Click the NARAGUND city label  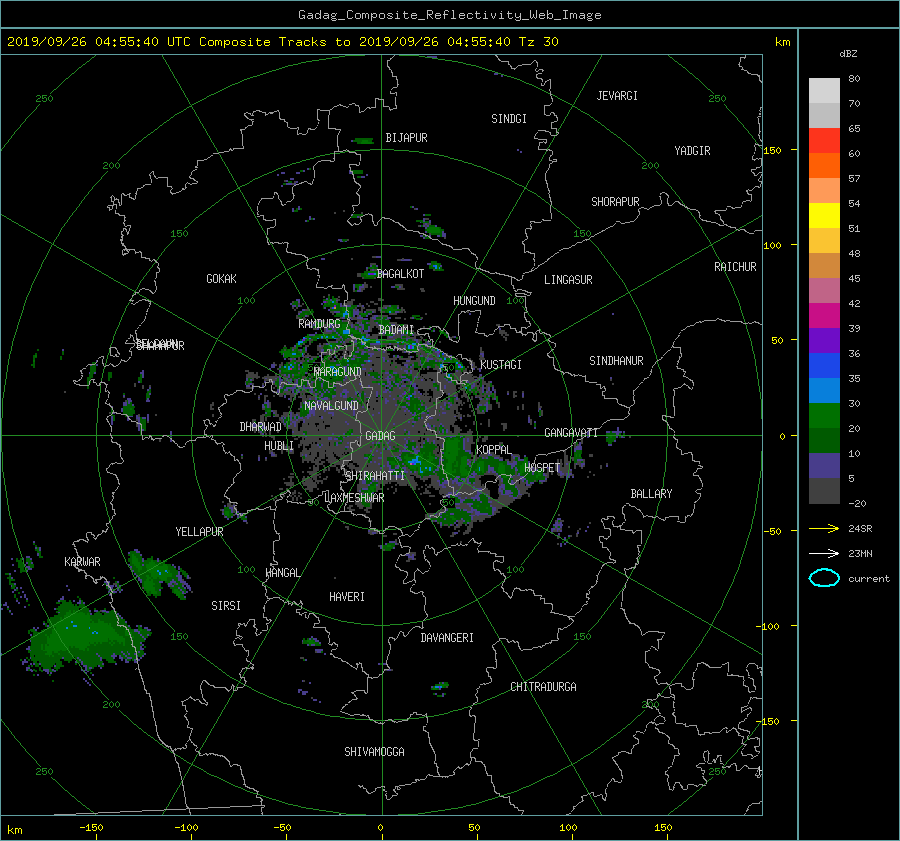338,372
